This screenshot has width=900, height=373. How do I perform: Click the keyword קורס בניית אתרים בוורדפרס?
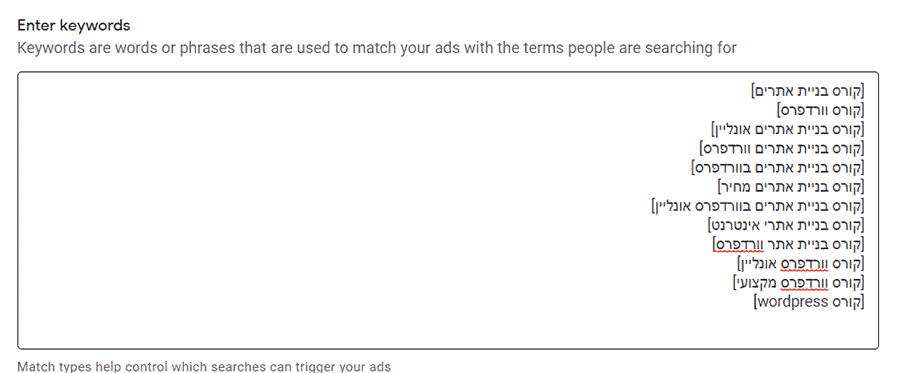click(x=778, y=168)
